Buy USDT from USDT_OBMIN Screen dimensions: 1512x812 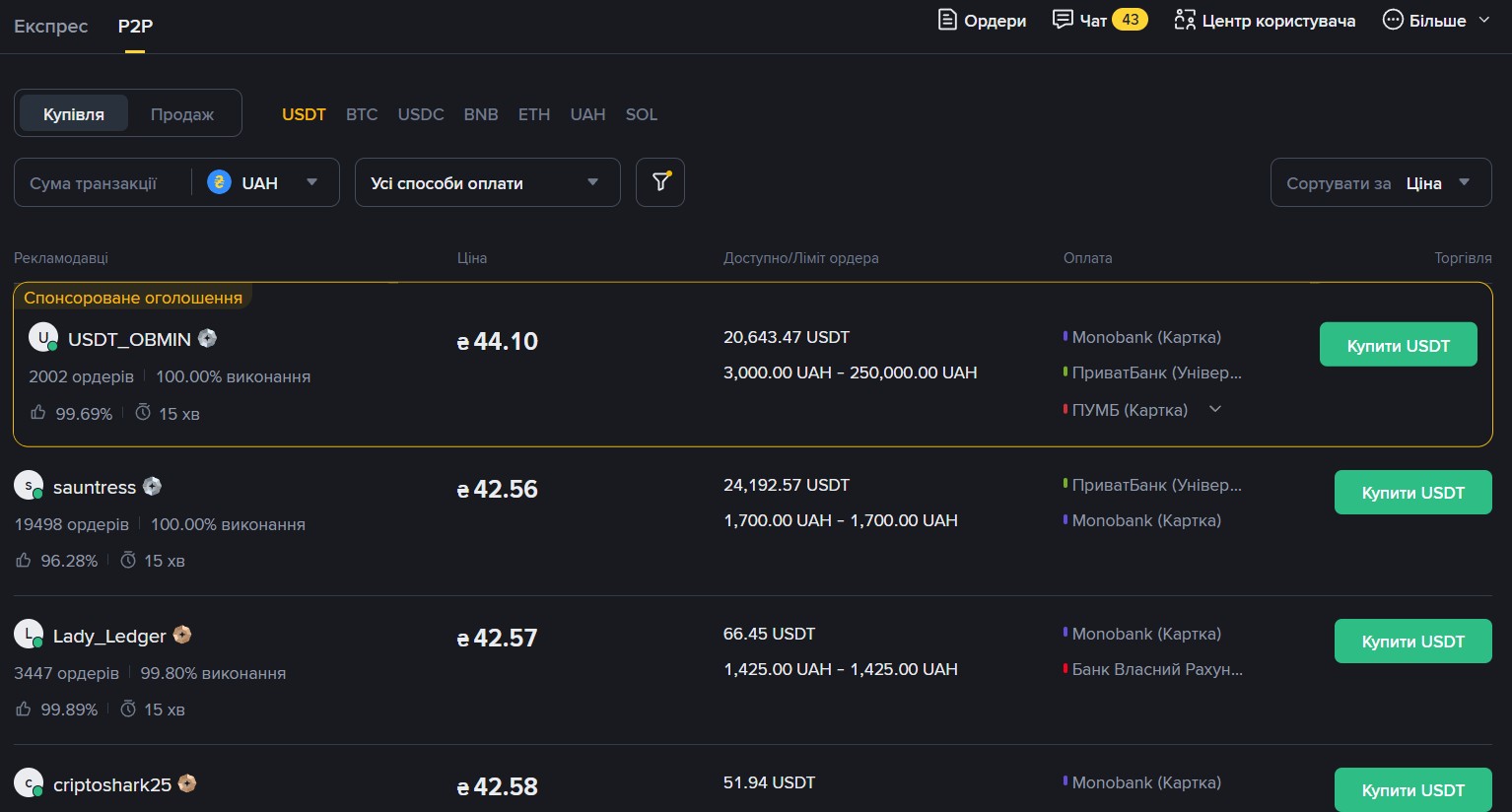[x=1398, y=345]
